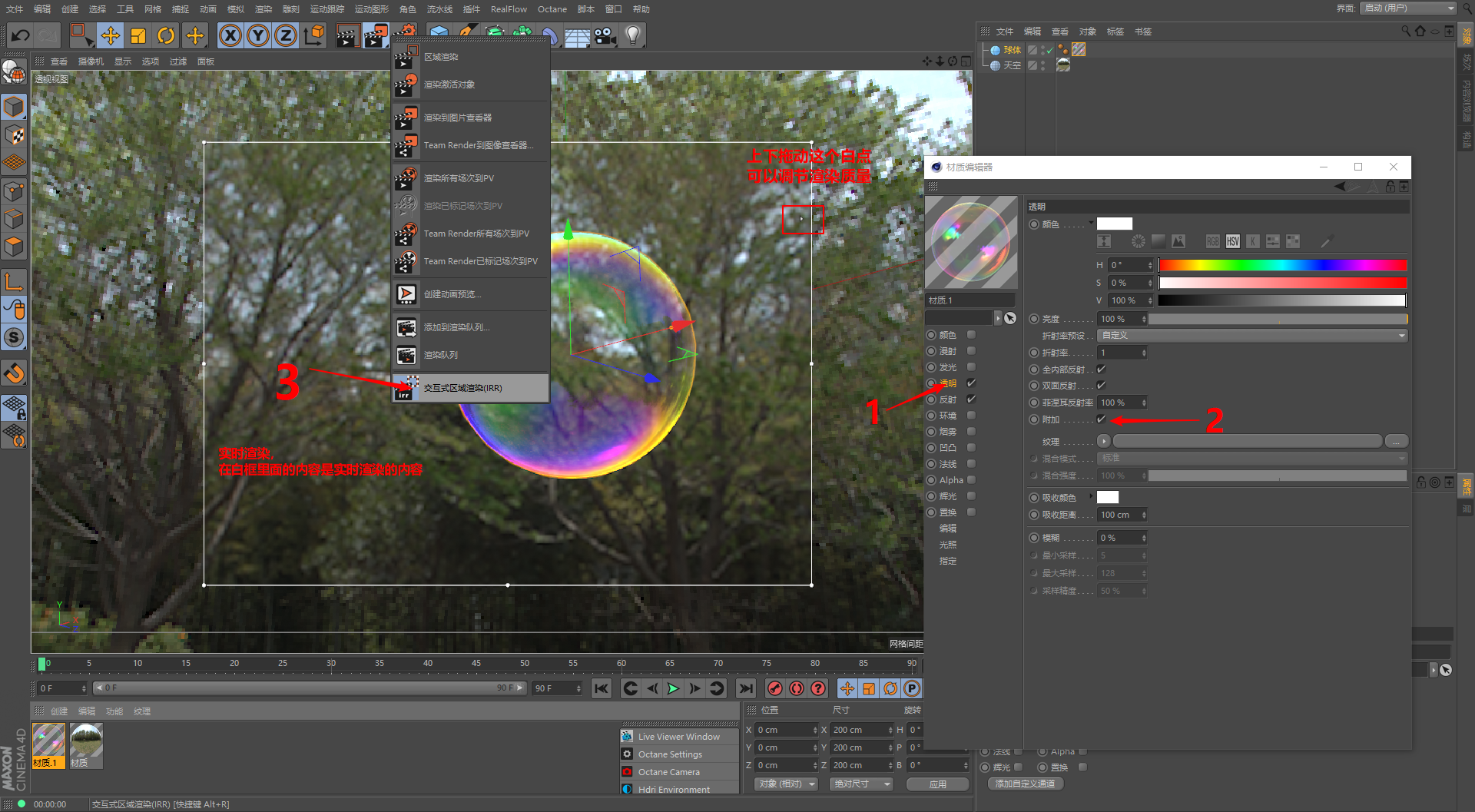Click the 吸收距离 stepper arrows
Screen dimensions: 1475x812
tap(1144, 515)
